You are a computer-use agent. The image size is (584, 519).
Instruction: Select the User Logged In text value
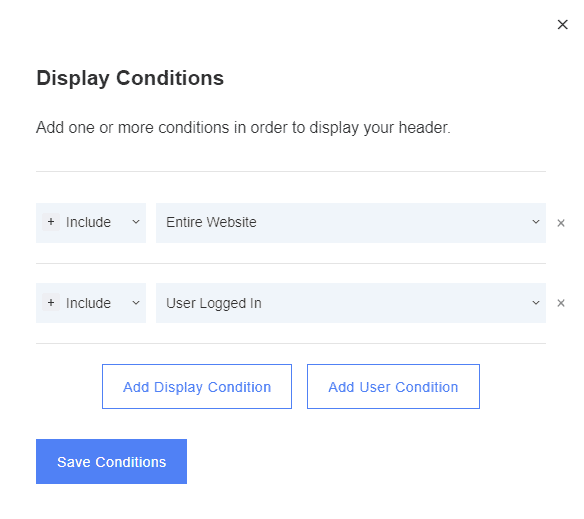tap(214, 303)
